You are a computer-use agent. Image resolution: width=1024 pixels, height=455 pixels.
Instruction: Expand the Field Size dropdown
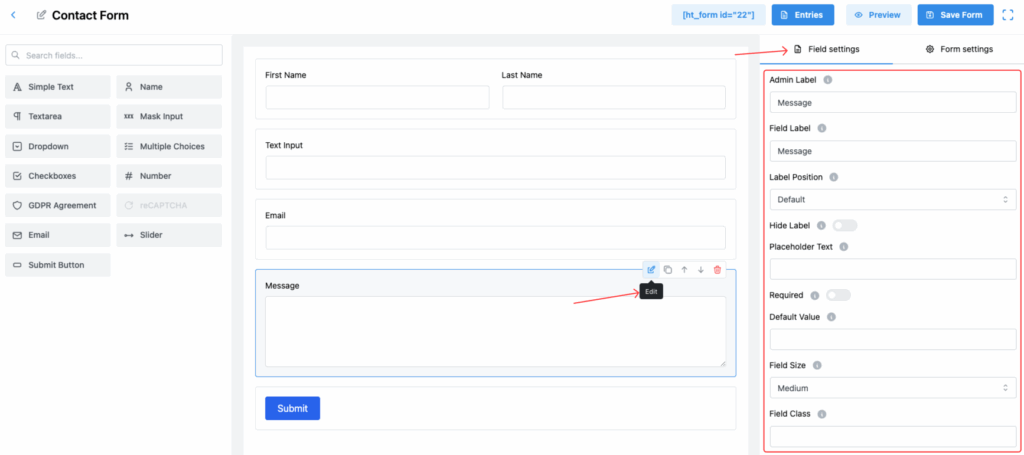click(x=892, y=388)
